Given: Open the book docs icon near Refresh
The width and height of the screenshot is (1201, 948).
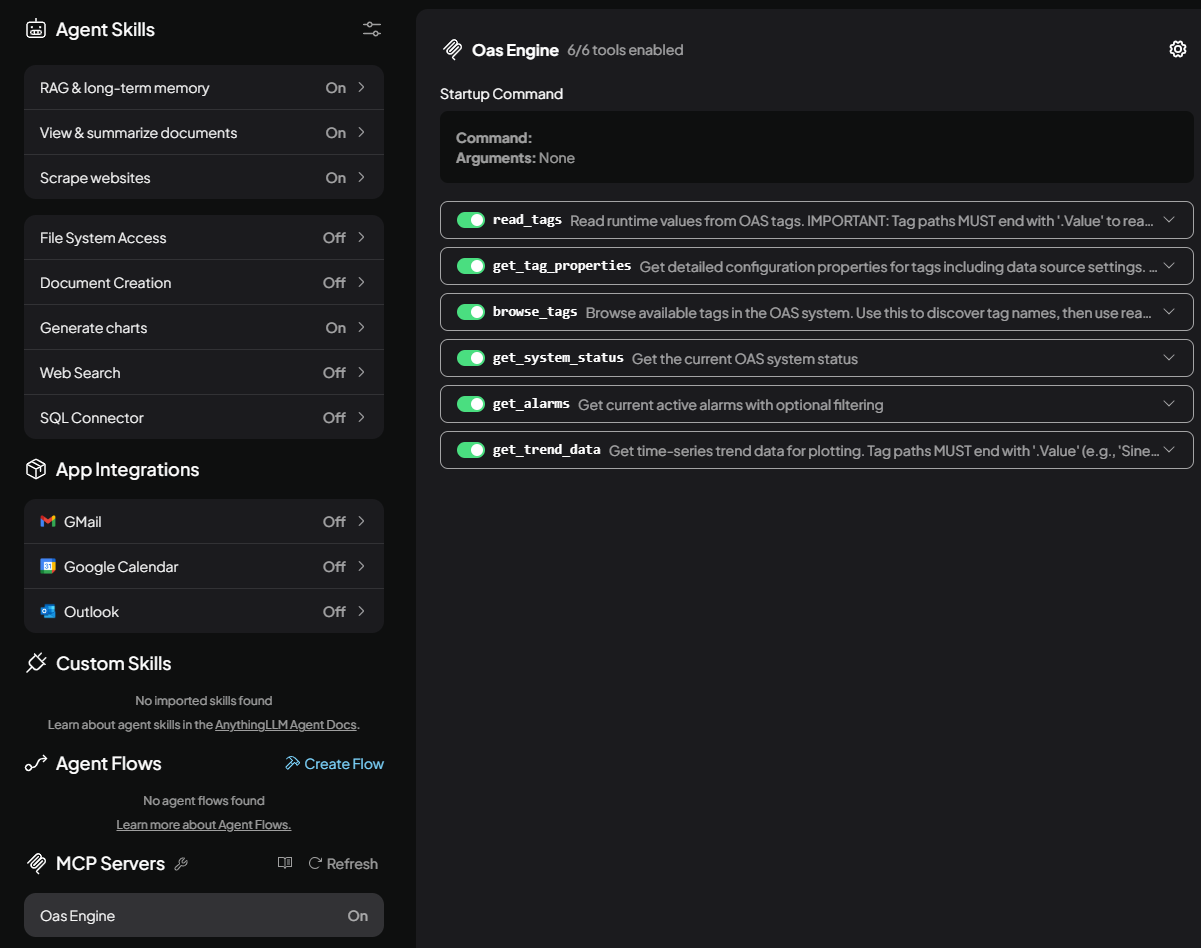Looking at the screenshot, I should click(285, 863).
